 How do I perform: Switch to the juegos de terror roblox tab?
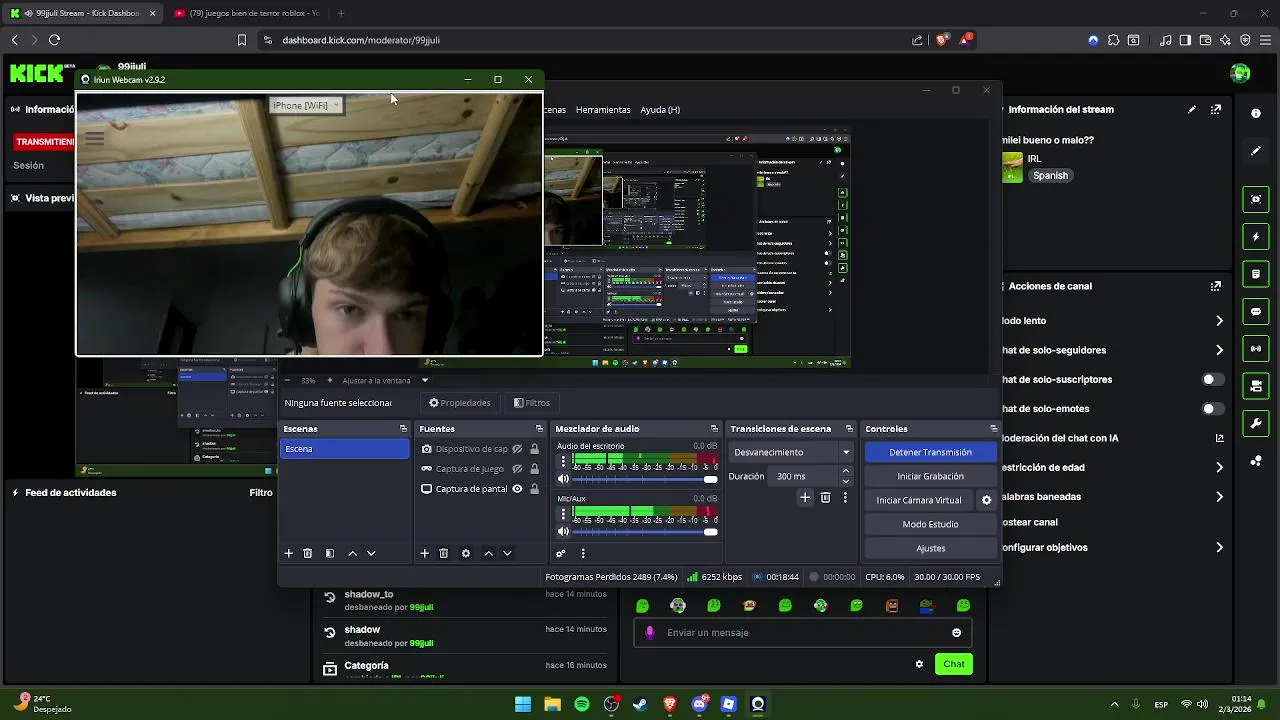pyautogui.click(x=246, y=13)
